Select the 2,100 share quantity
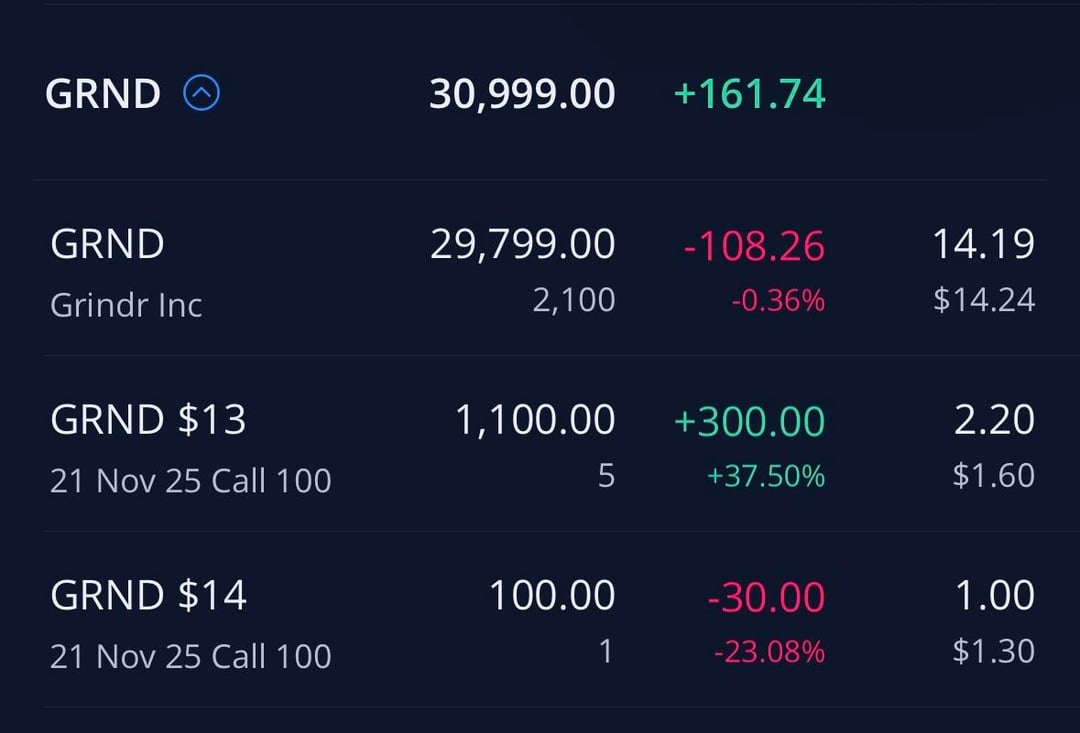Viewport: 1080px width, 733px height. click(573, 300)
